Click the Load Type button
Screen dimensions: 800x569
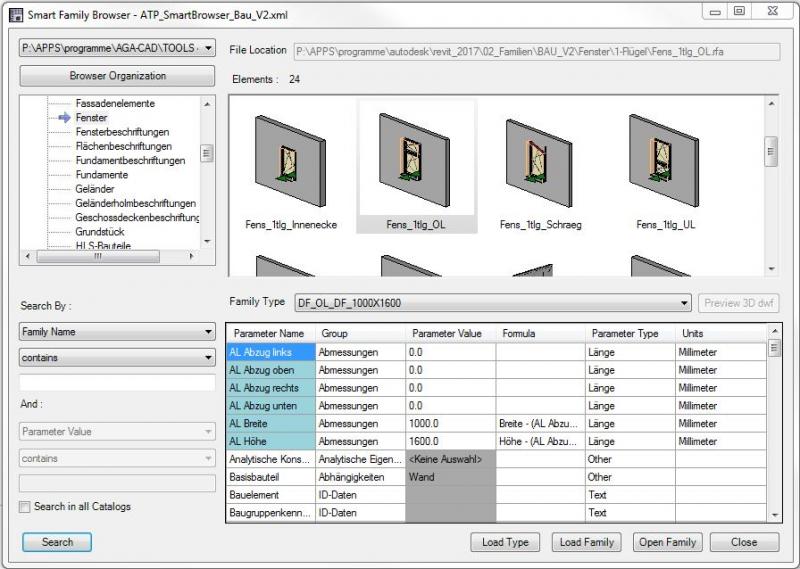coord(505,542)
